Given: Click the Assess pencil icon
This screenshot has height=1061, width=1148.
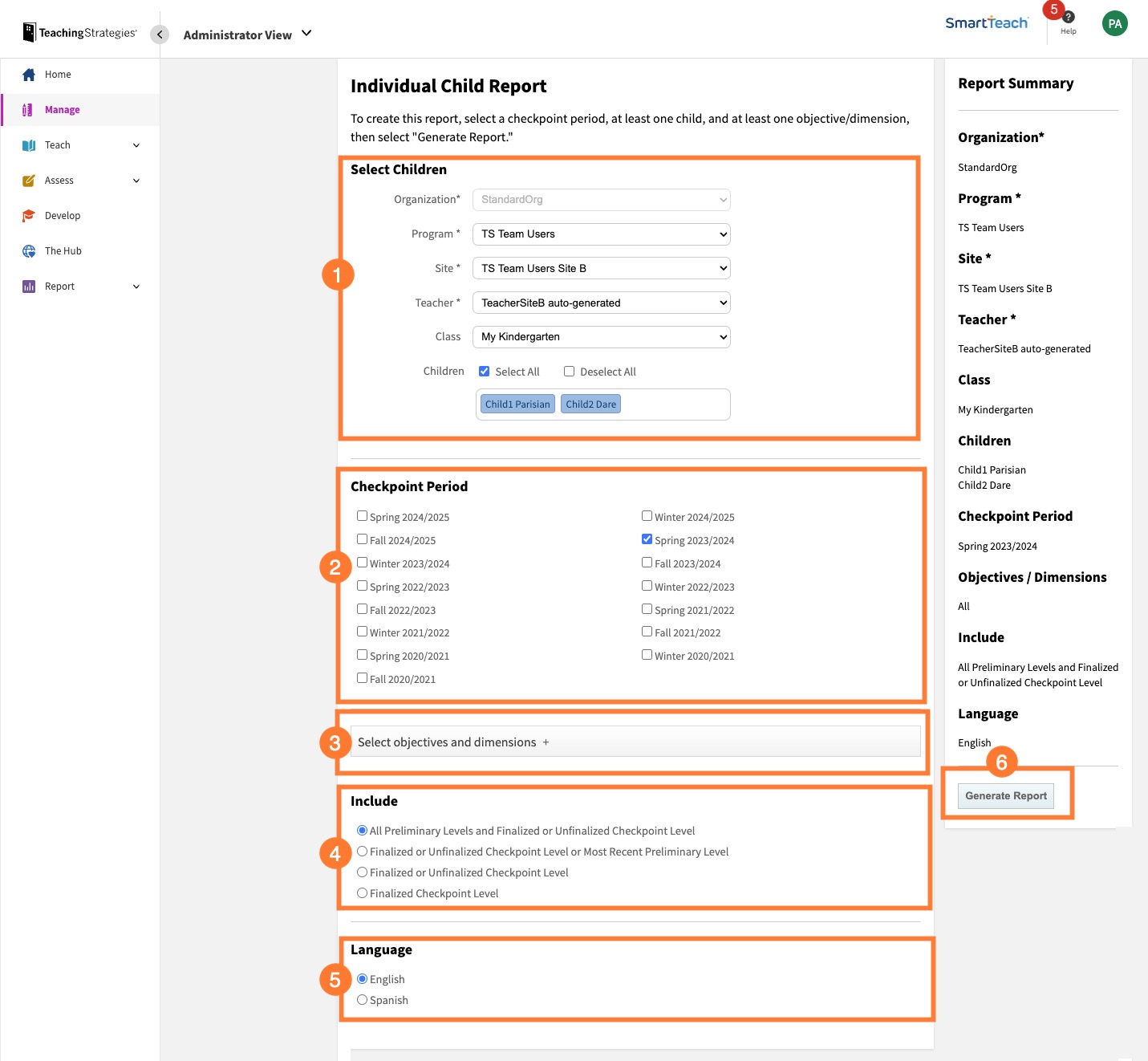Looking at the screenshot, I should tap(29, 181).
